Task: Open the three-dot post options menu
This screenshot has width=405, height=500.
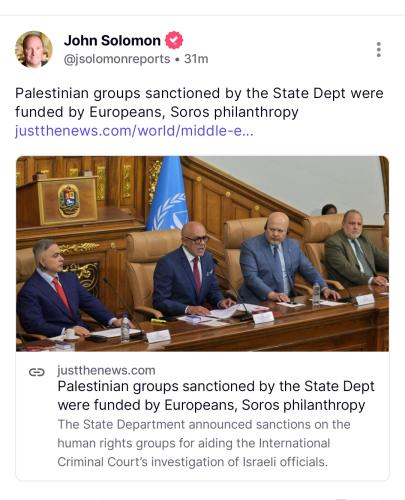Action: [x=378, y=50]
